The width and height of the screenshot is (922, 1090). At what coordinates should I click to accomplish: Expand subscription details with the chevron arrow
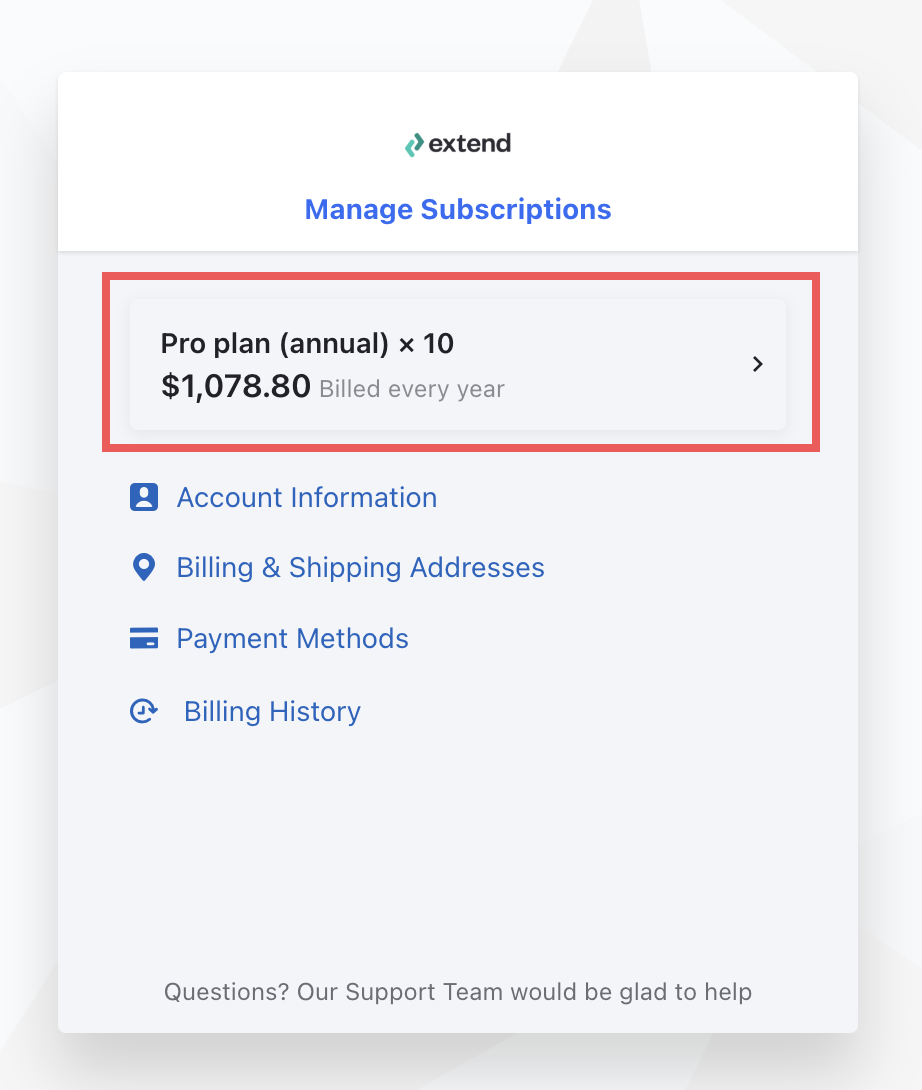tap(758, 364)
